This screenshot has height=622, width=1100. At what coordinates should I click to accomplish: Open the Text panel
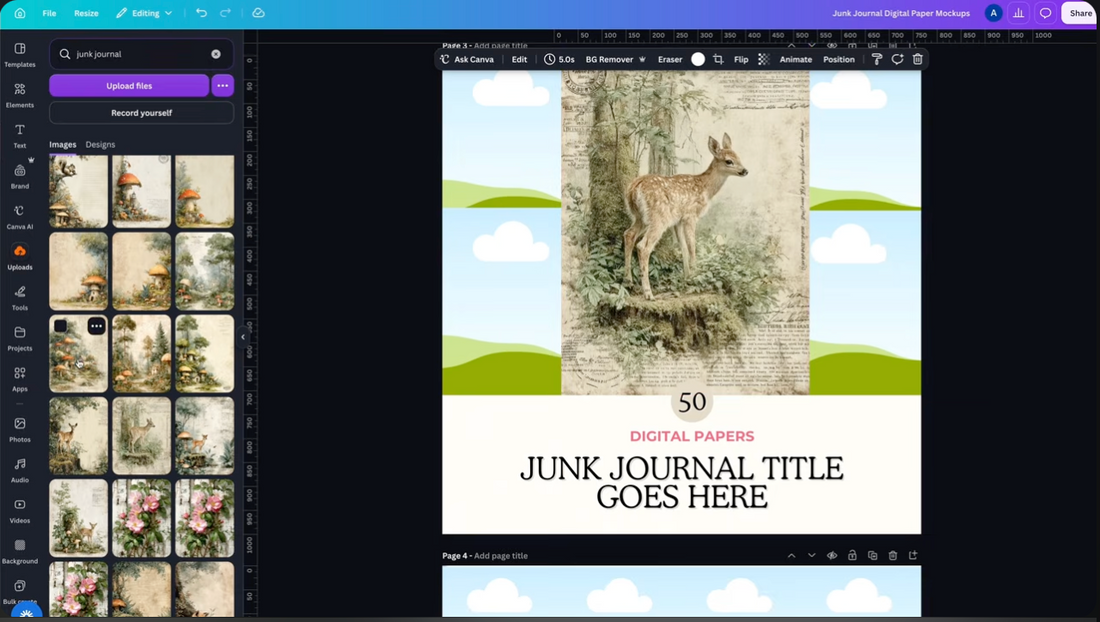[x=20, y=135]
